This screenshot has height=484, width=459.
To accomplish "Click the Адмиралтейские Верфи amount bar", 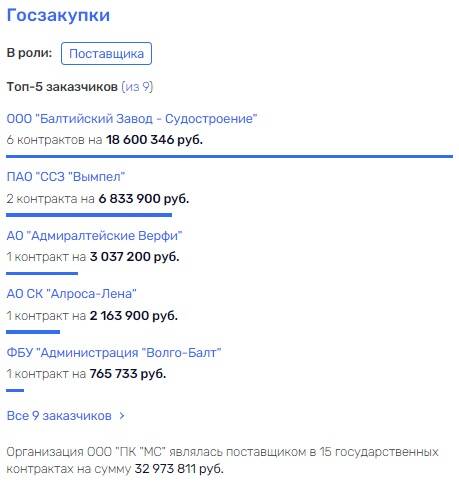I will pos(42,273).
